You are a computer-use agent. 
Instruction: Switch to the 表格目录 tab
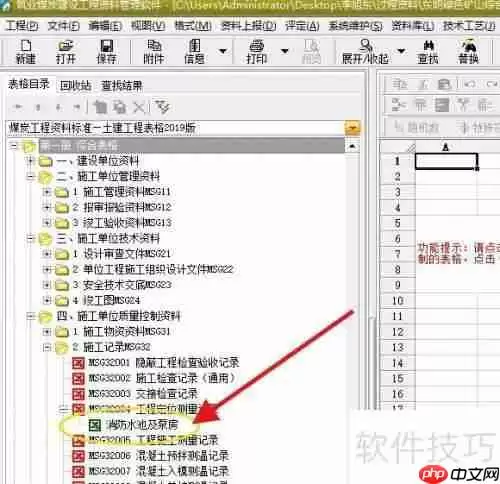point(29,84)
